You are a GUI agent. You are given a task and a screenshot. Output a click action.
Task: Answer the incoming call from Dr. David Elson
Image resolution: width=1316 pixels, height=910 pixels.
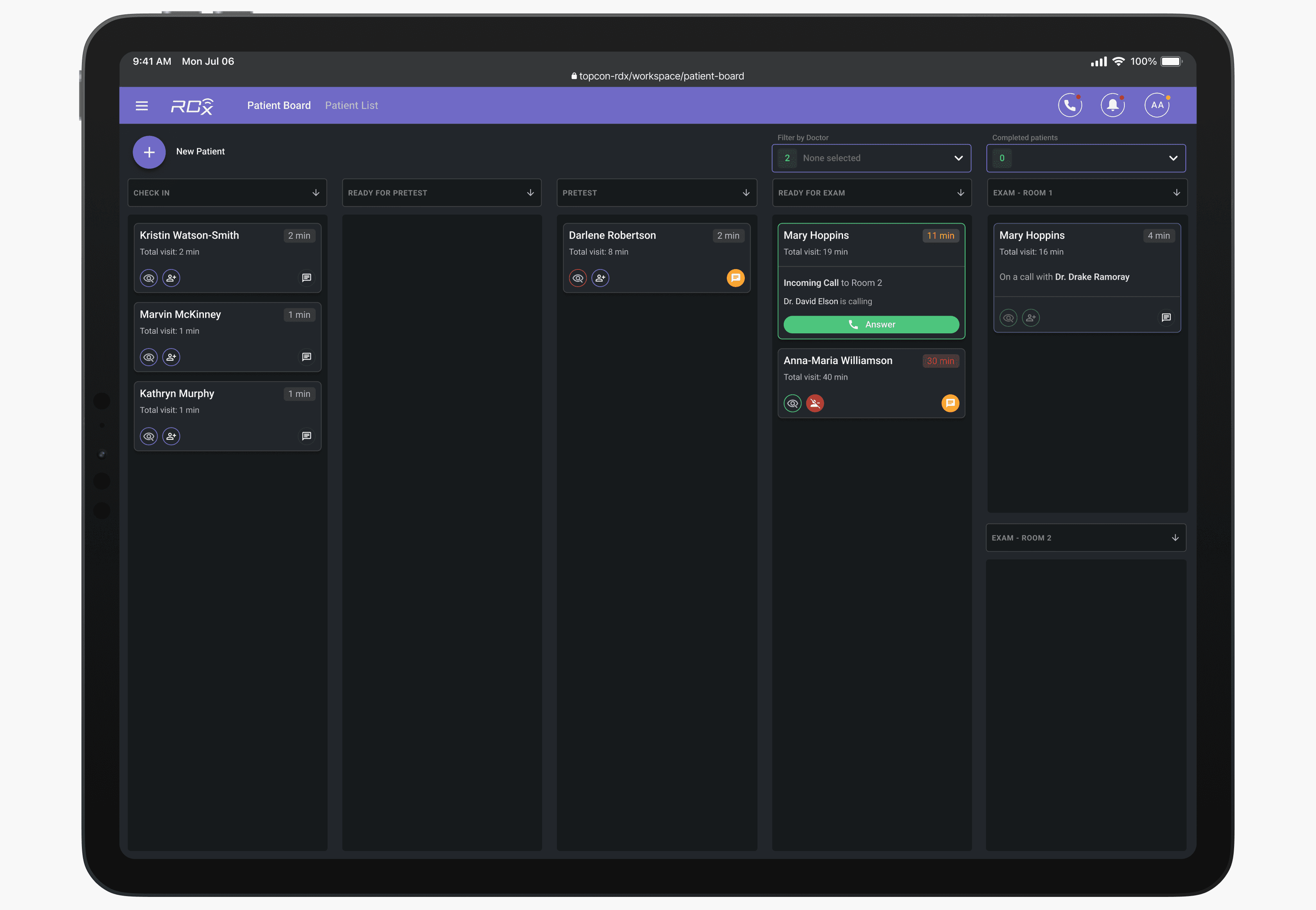(871, 324)
